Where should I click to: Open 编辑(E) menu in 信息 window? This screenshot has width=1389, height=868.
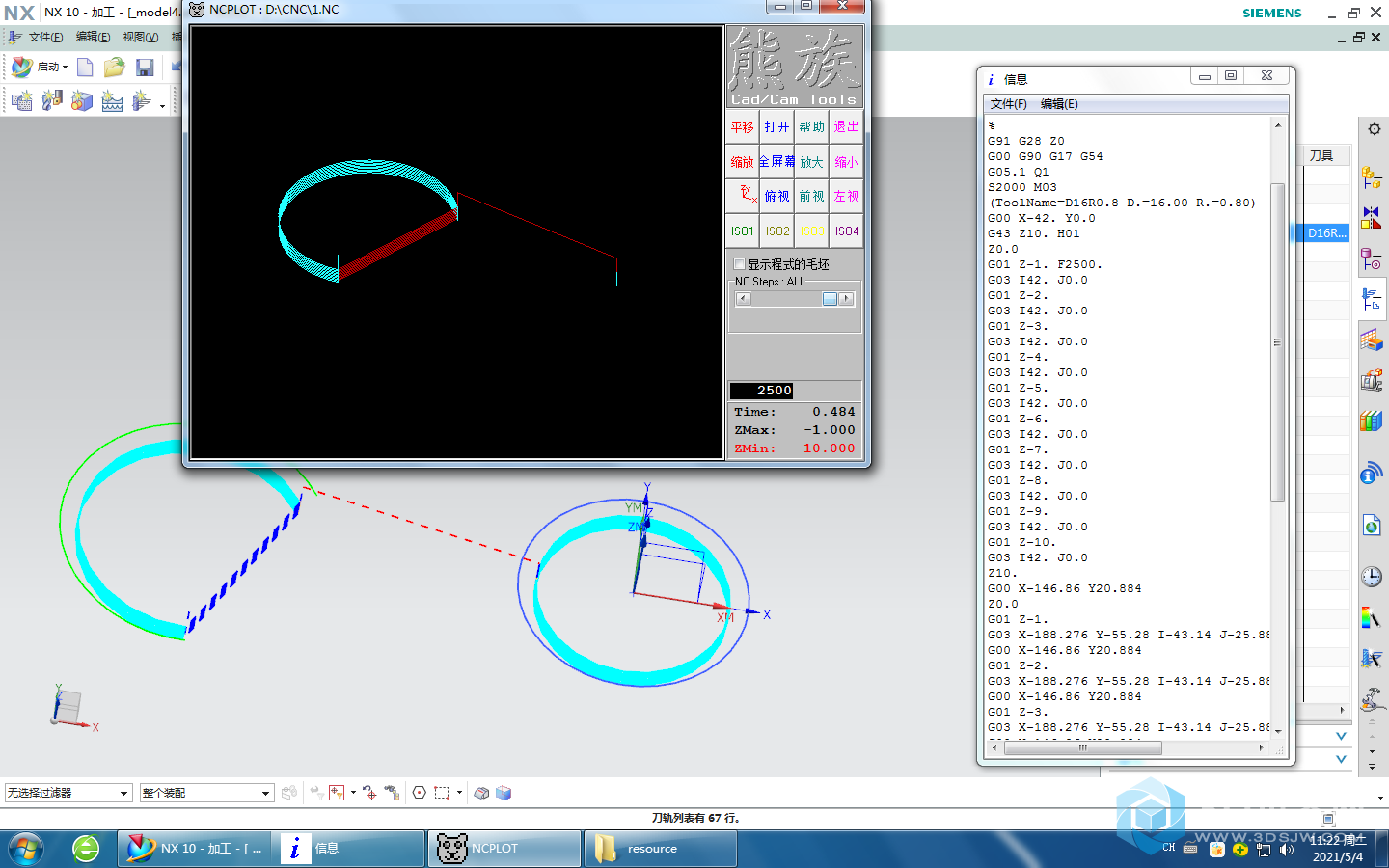pyautogui.click(x=1059, y=104)
